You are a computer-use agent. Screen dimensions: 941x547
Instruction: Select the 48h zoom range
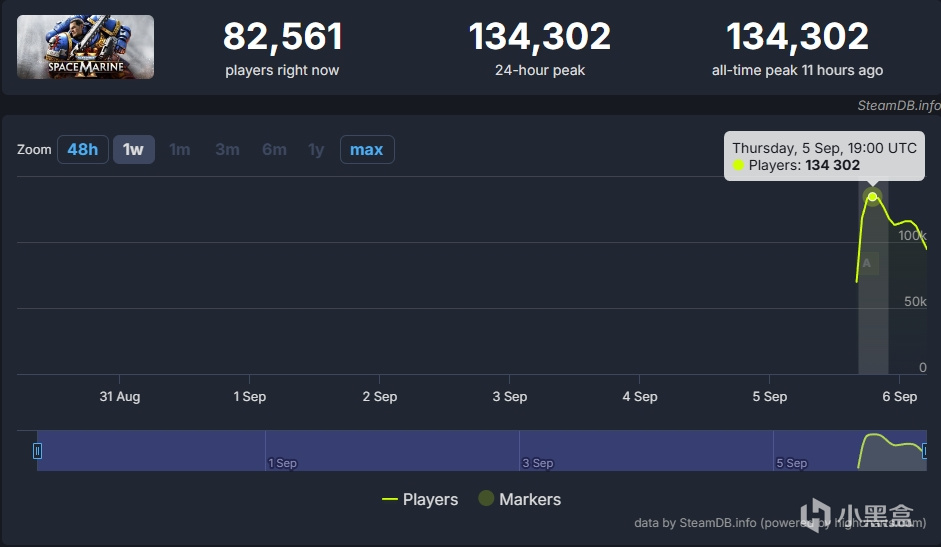pyautogui.click(x=83, y=150)
